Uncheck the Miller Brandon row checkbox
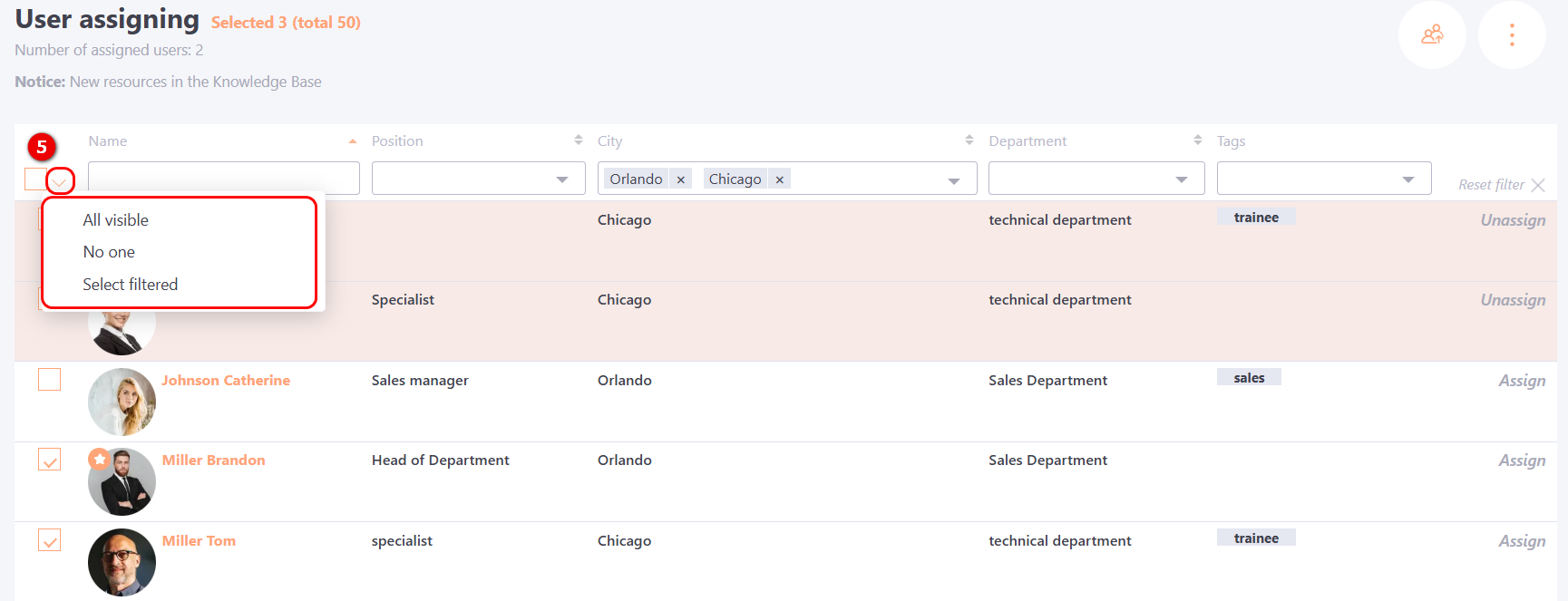 (50, 460)
